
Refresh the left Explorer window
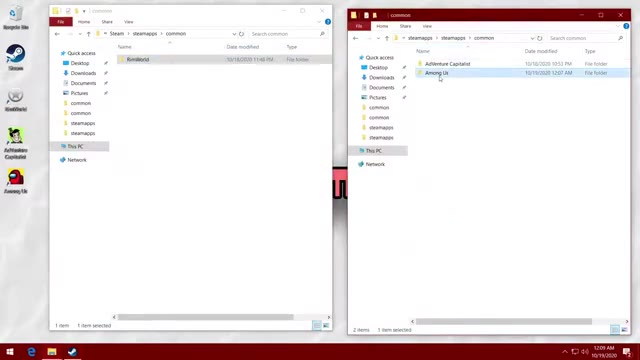[x=241, y=34]
